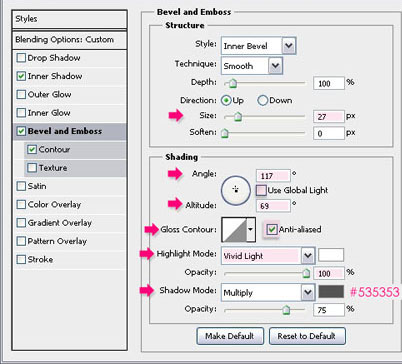Select the Up direction radio button
The width and height of the screenshot is (402, 364).
226,100
